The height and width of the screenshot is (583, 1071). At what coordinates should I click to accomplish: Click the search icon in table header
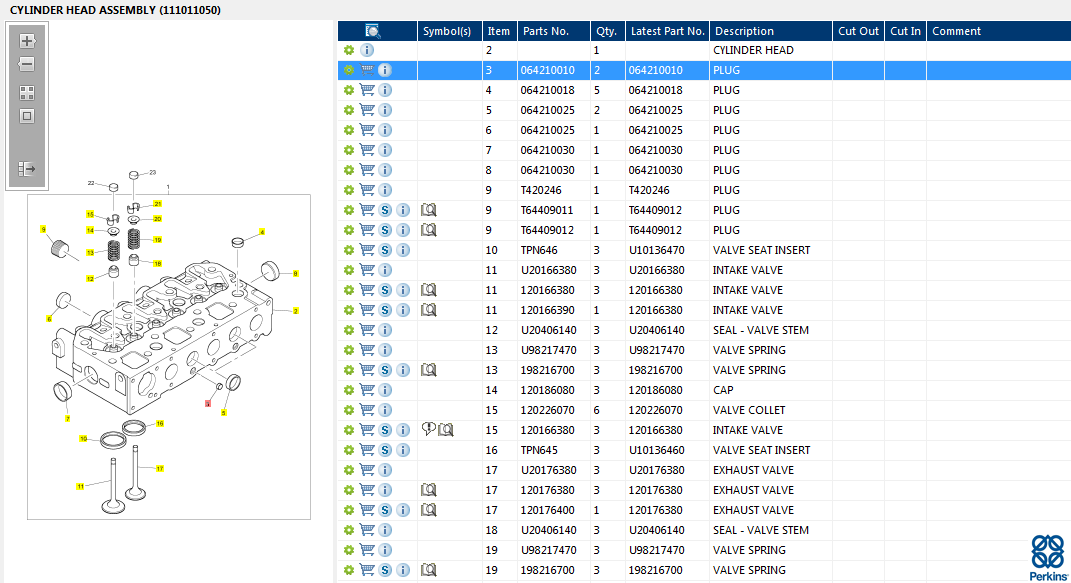tap(372, 31)
